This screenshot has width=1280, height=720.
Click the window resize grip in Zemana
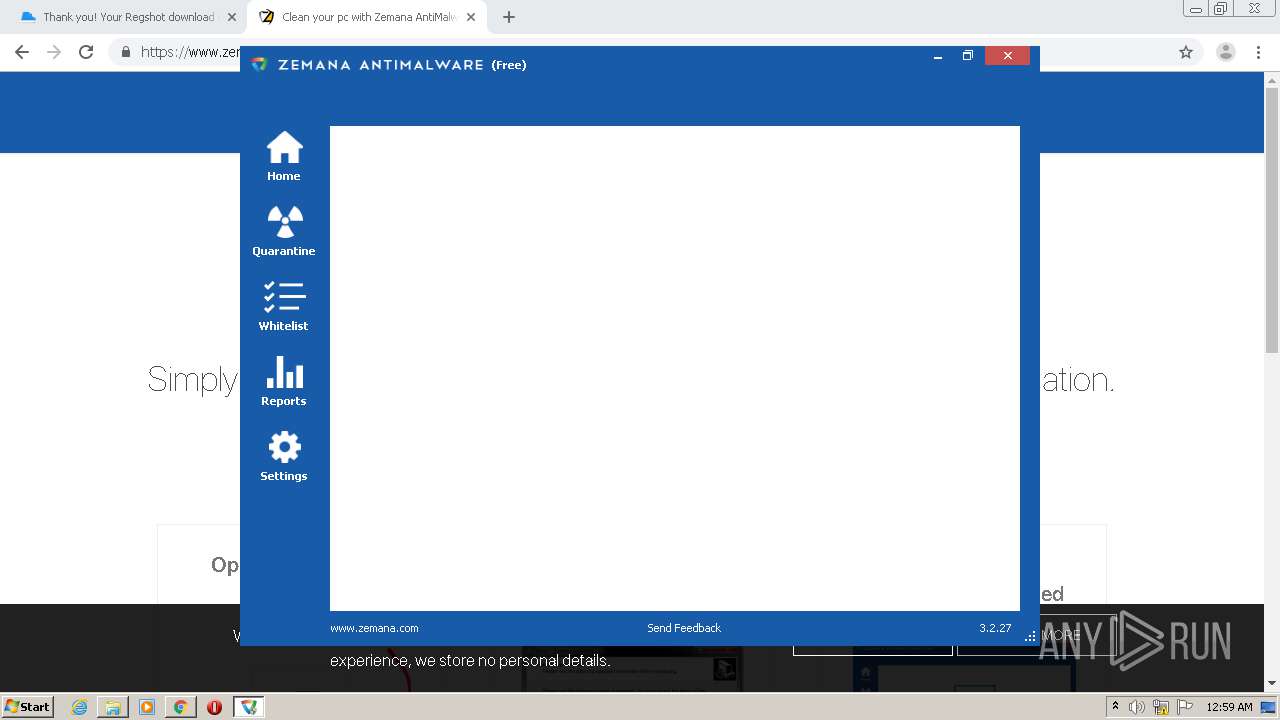(1031, 636)
